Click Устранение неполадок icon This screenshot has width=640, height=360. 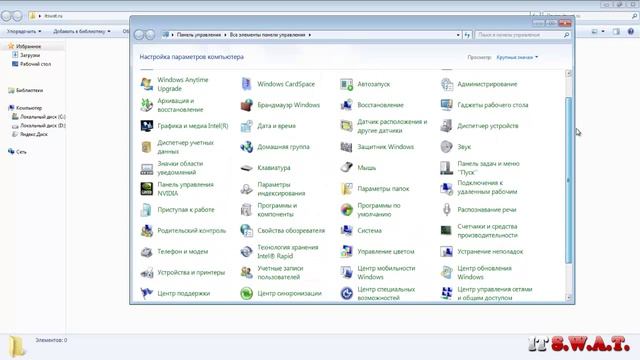[447, 251]
